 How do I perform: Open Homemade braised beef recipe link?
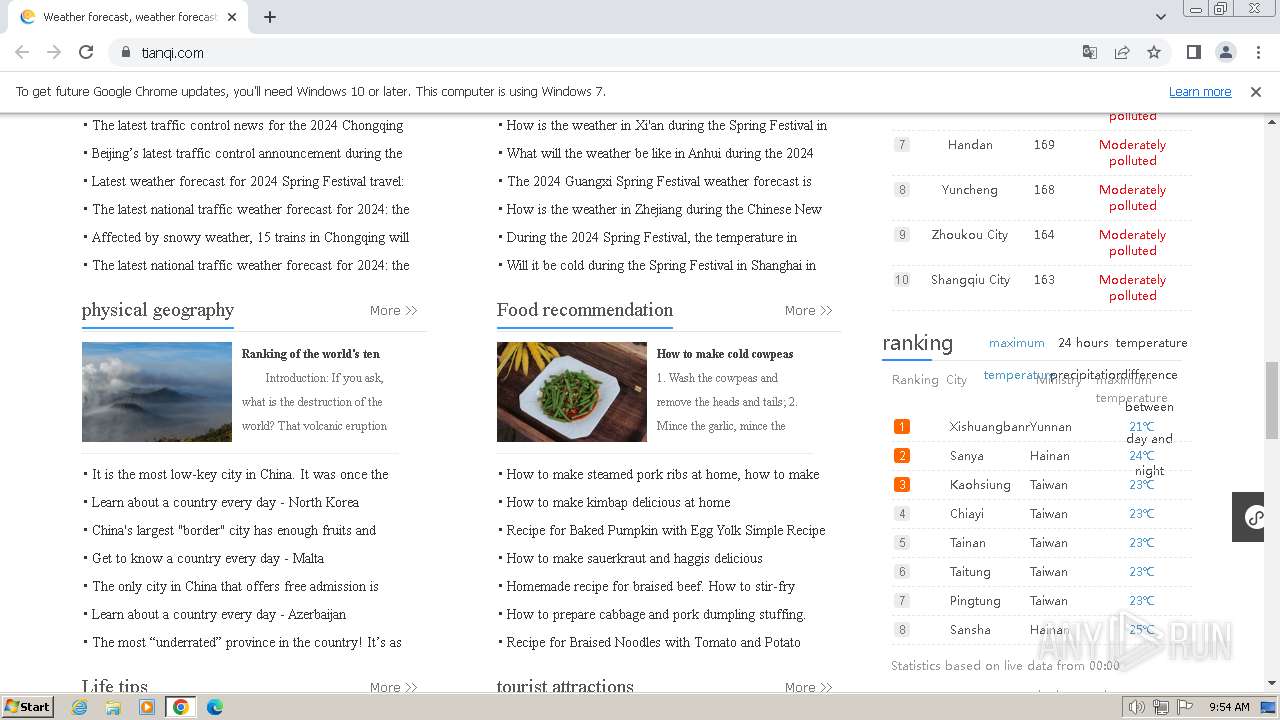coord(651,587)
